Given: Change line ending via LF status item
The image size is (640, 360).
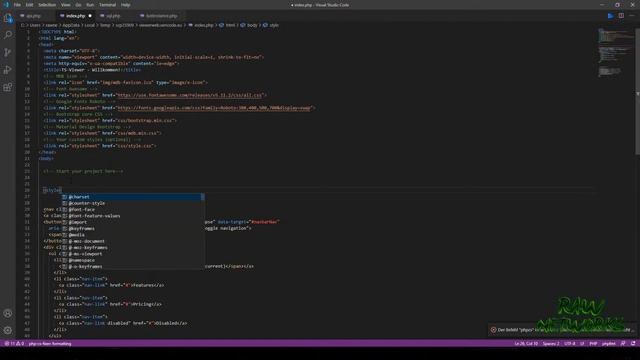Looking at the screenshot, I should (582, 344).
